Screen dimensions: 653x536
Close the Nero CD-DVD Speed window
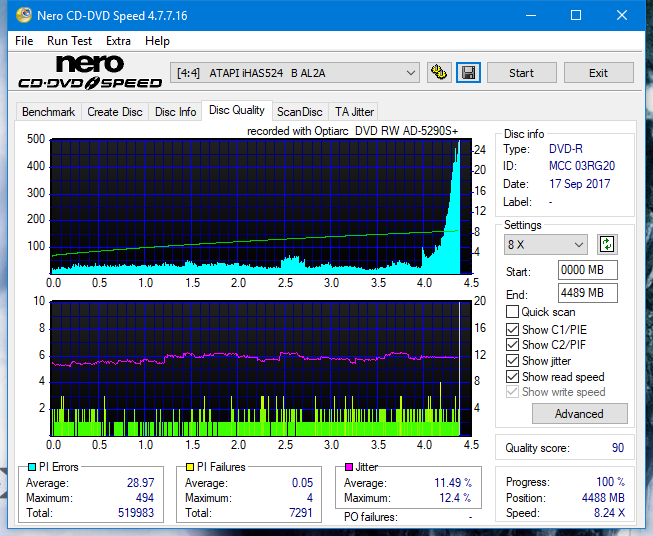tap(622, 15)
